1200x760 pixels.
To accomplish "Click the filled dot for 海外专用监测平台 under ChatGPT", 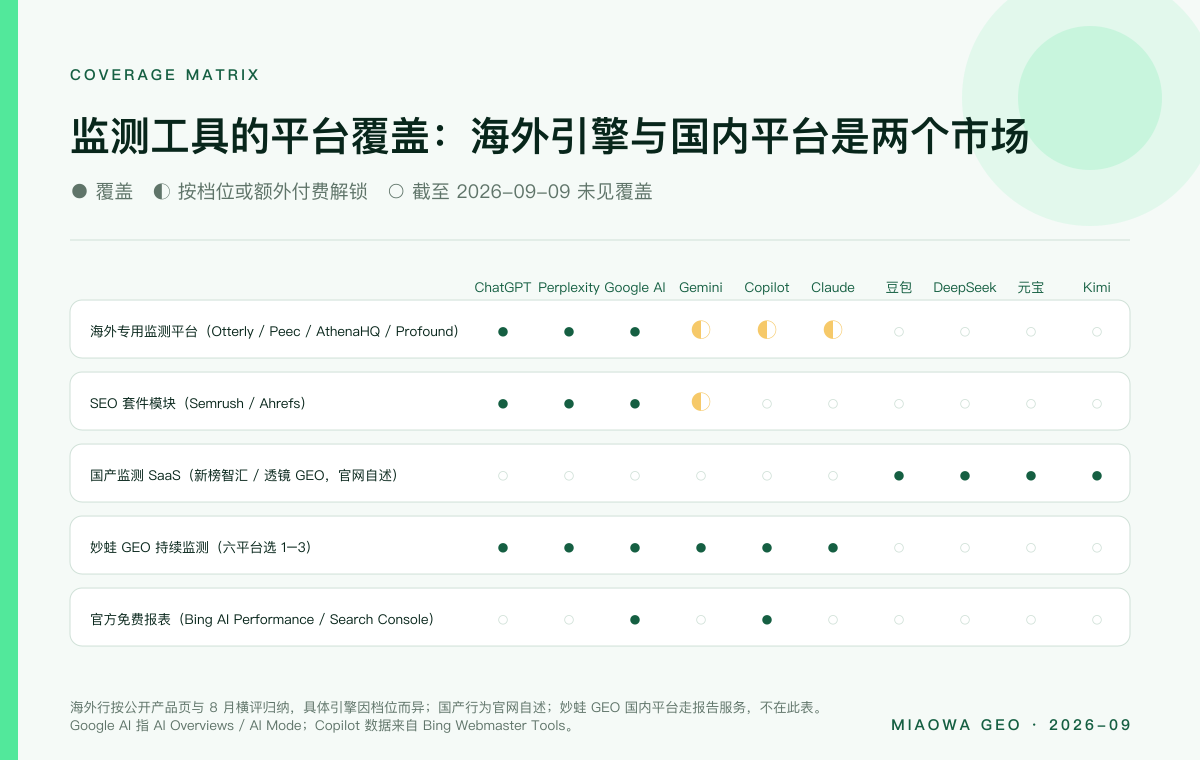I will pos(503,331).
